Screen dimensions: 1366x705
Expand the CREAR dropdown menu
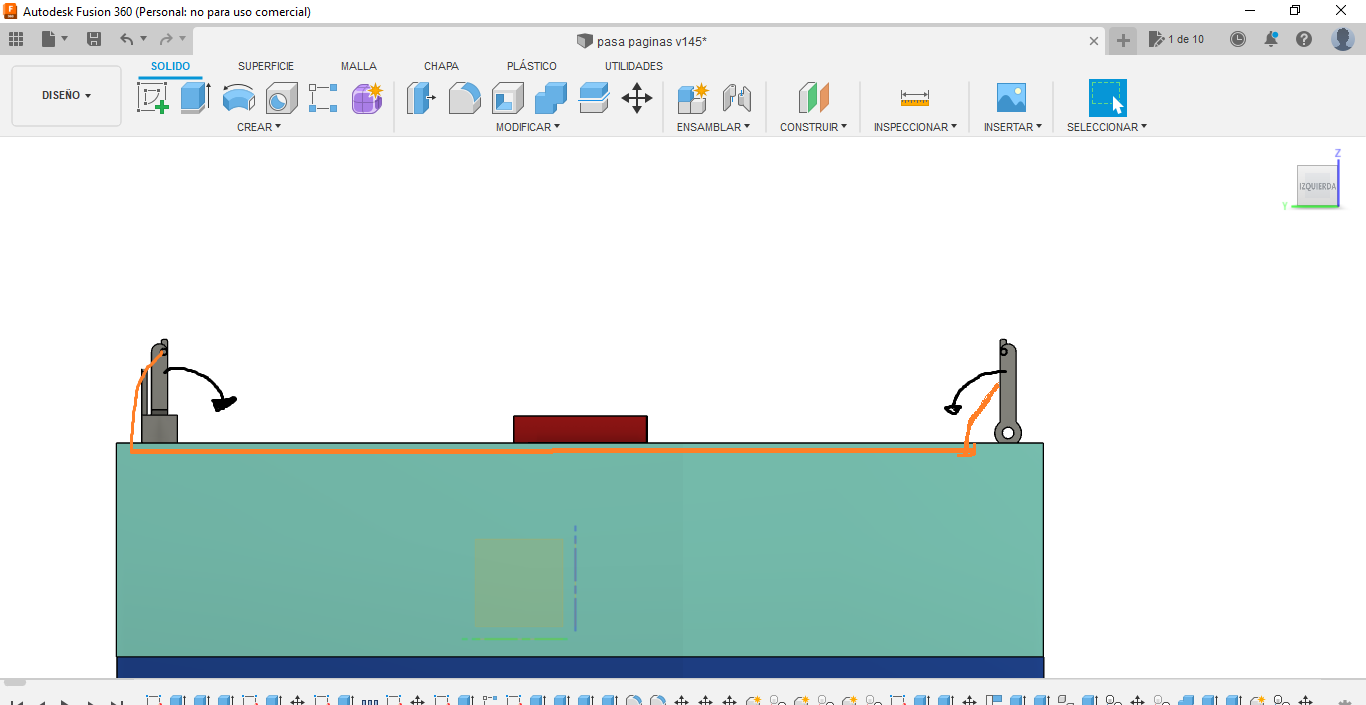point(259,127)
